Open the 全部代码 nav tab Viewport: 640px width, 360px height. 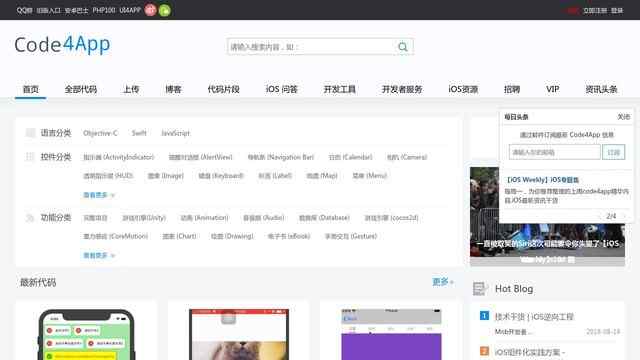[81, 89]
